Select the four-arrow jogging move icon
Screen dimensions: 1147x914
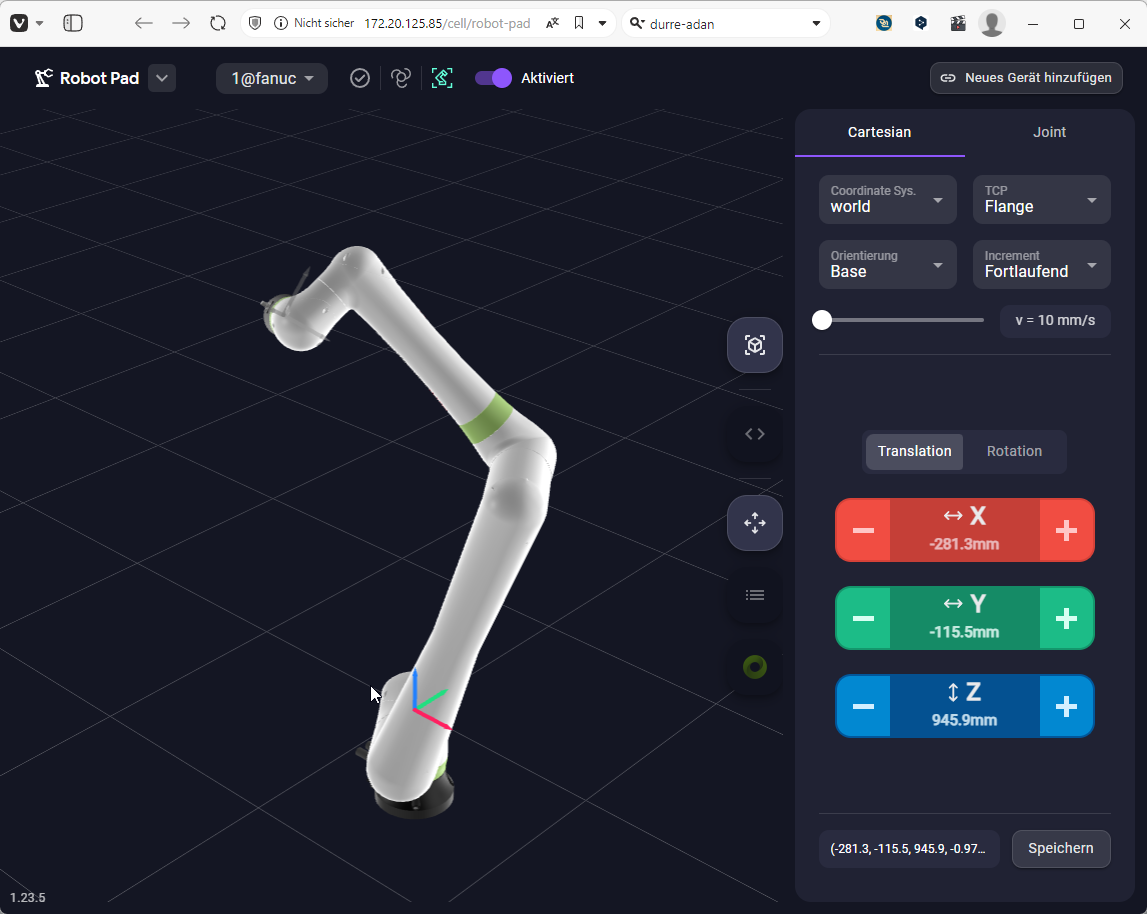tap(754, 523)
